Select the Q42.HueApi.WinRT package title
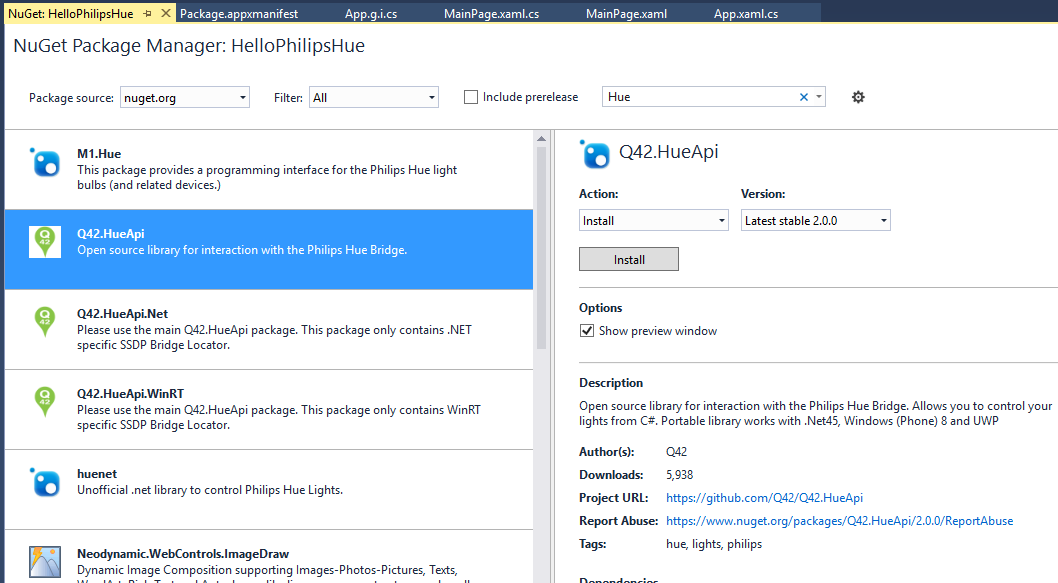Viewport: 1058px width, 583px height. [x=130, y=393]
